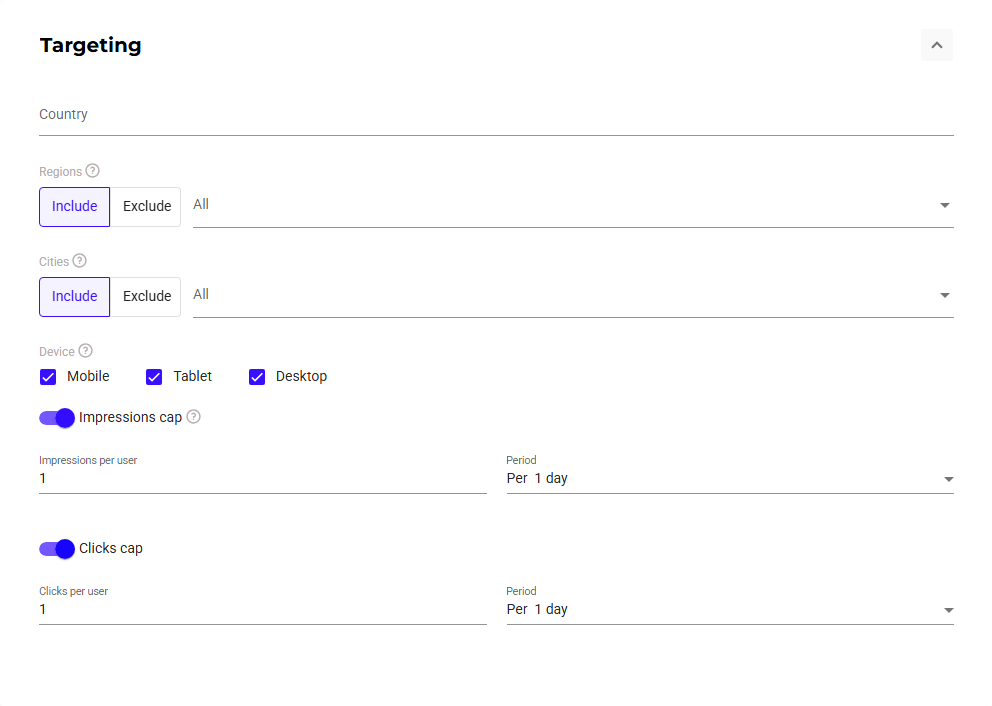This screenshot has width=992, height=706.
Task: Choose Exclude for Cities
Action: click(x=146, y=297)
